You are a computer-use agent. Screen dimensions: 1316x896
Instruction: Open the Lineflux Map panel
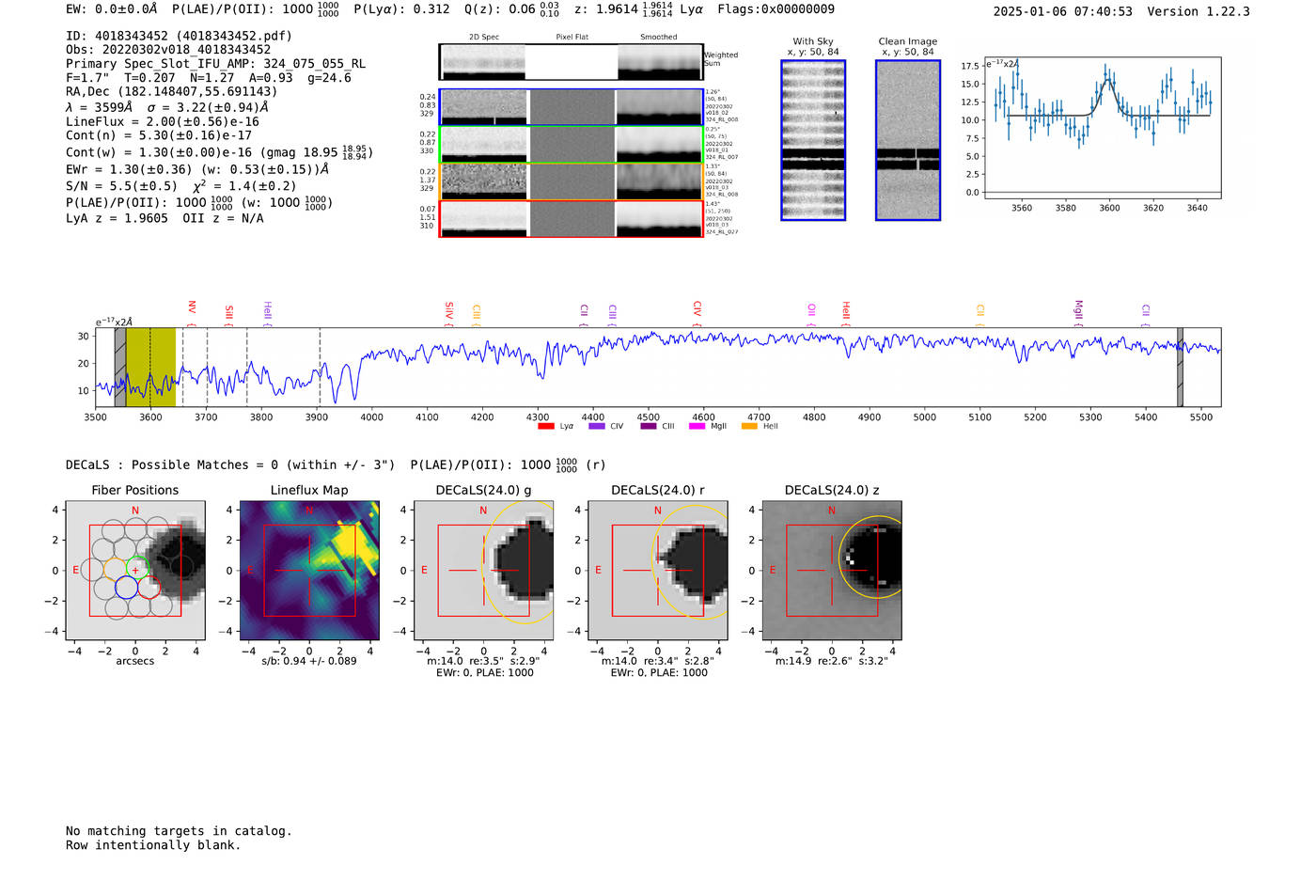click(309, 571)
